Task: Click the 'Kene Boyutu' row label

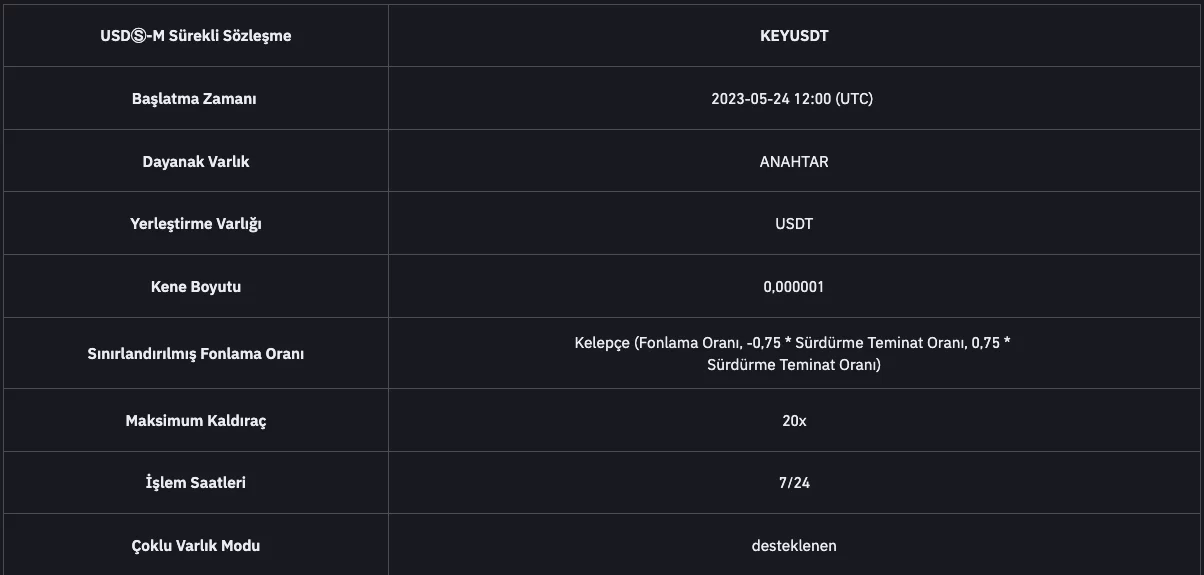Action: pyautogui.click(x=195, y=287)
